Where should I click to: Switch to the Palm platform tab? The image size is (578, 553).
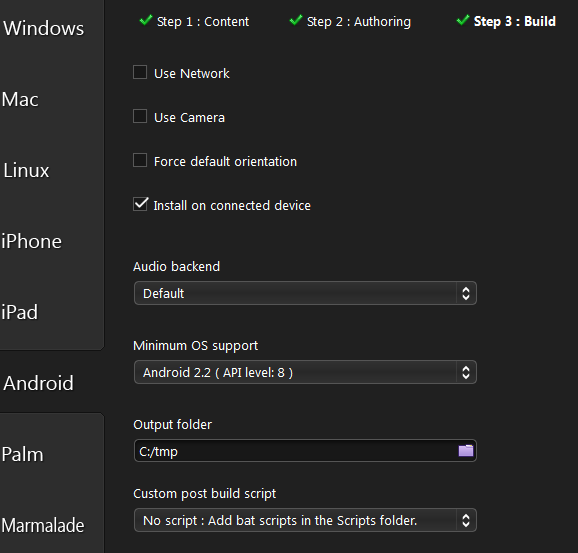pos(22,454)
